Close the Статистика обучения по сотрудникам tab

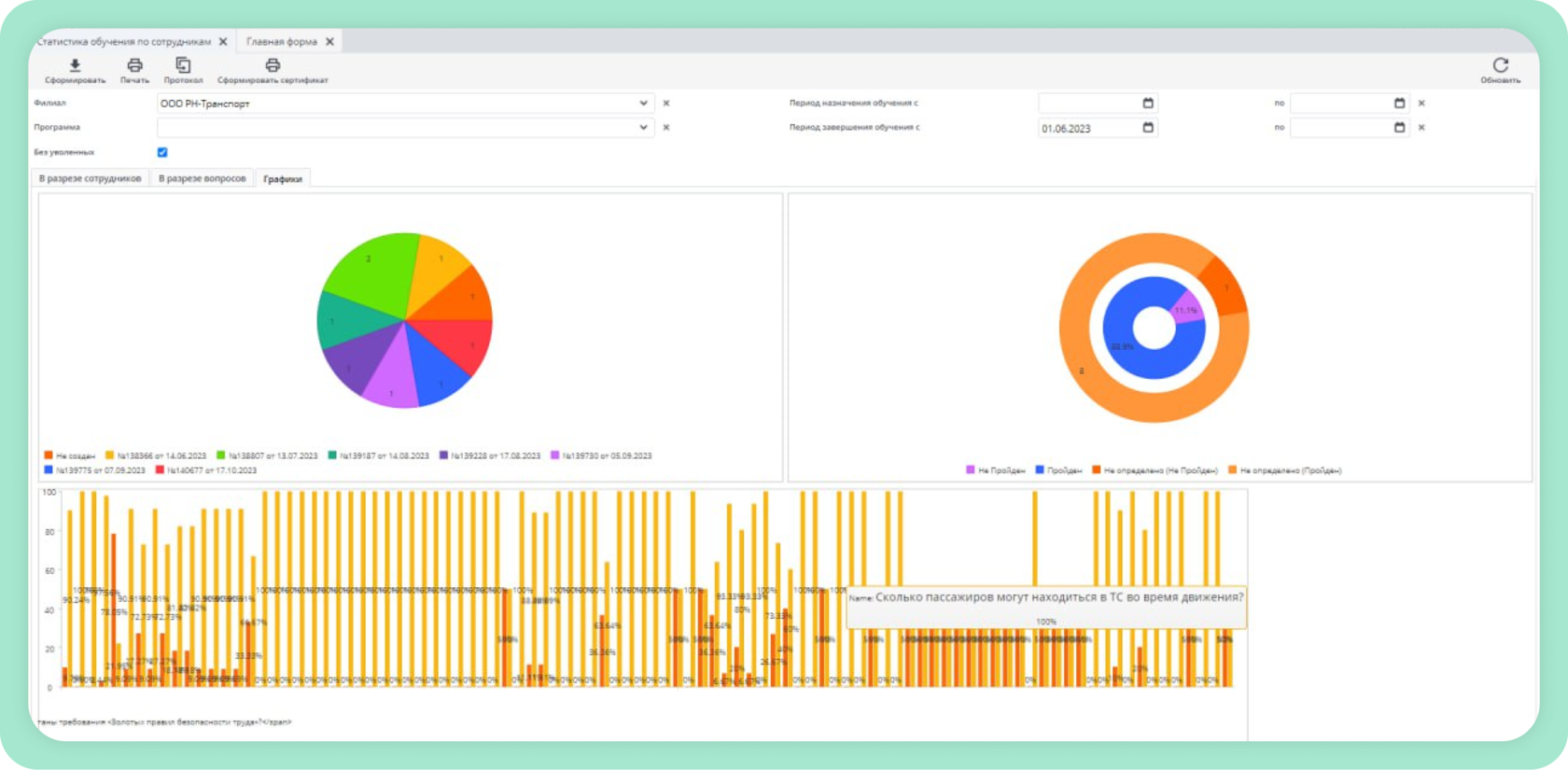(223, 42)
